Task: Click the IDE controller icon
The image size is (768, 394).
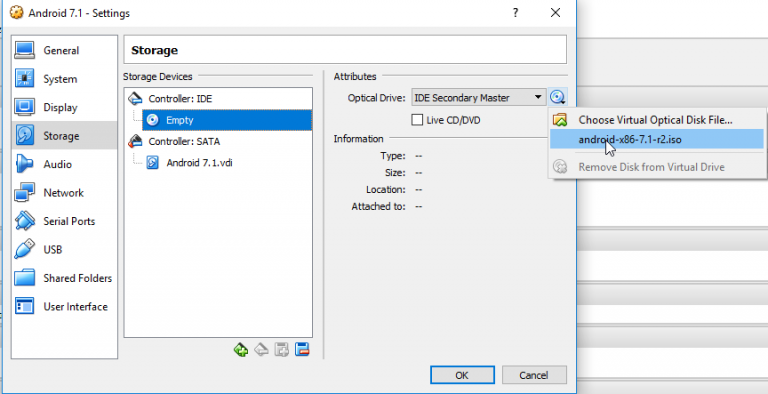Action: [x=135, y=98]
